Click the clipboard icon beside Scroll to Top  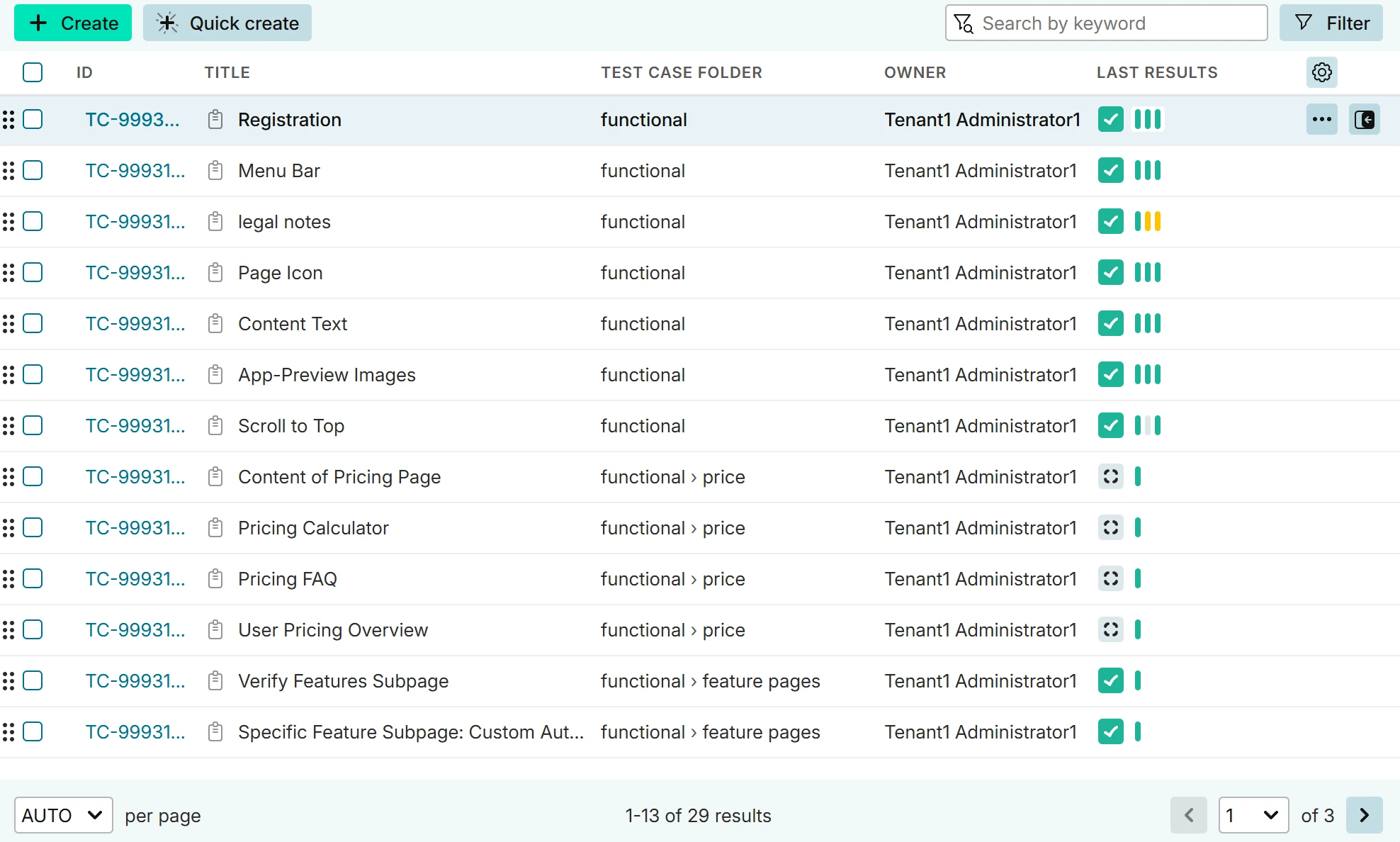pyautogui.click(x=215, y=426)
